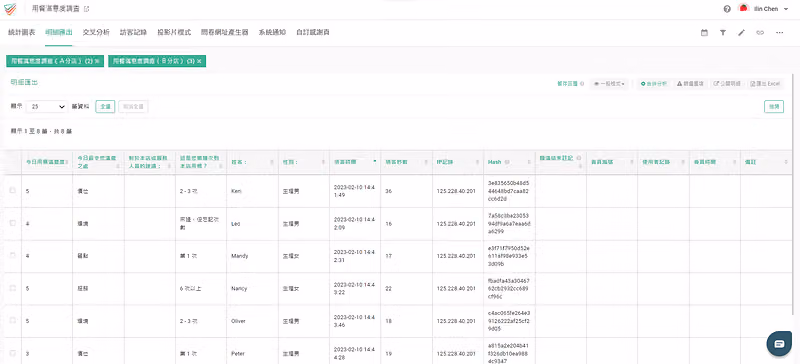Click the public share link button
800x364 pixels.
pos(727,84)
